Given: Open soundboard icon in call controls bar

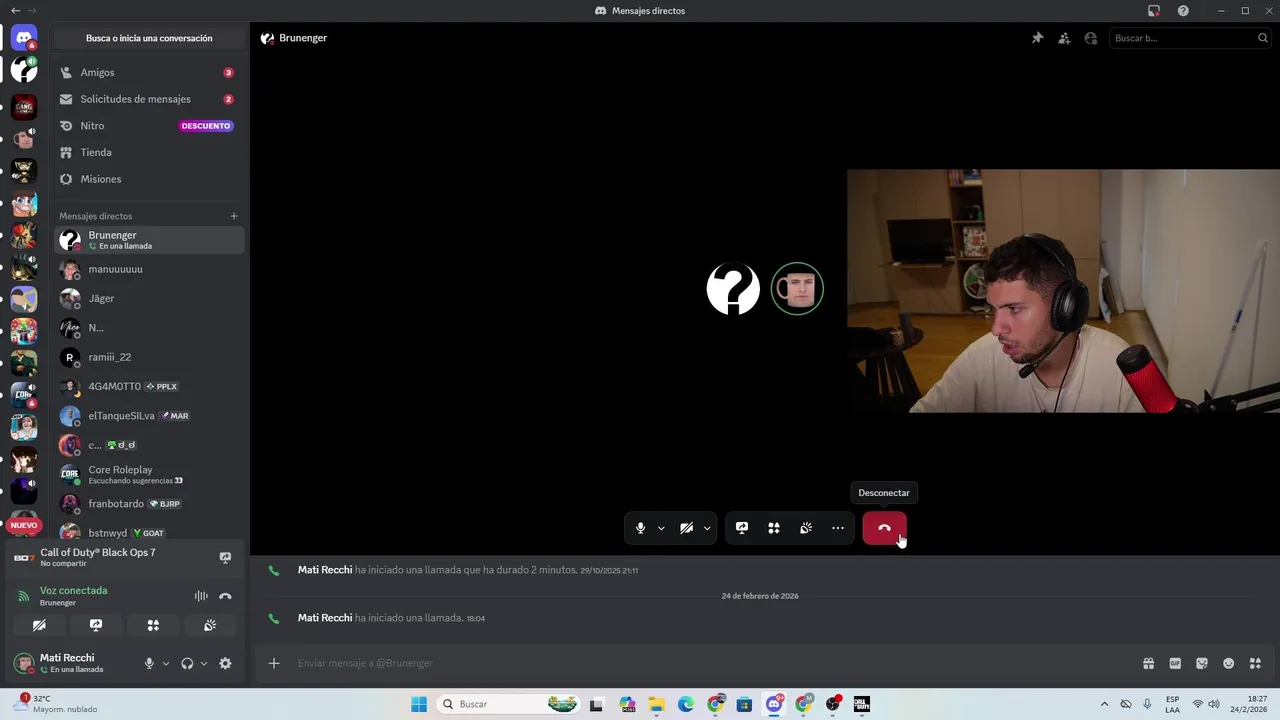Looking at the screenshot, I should tap(806, 528).
